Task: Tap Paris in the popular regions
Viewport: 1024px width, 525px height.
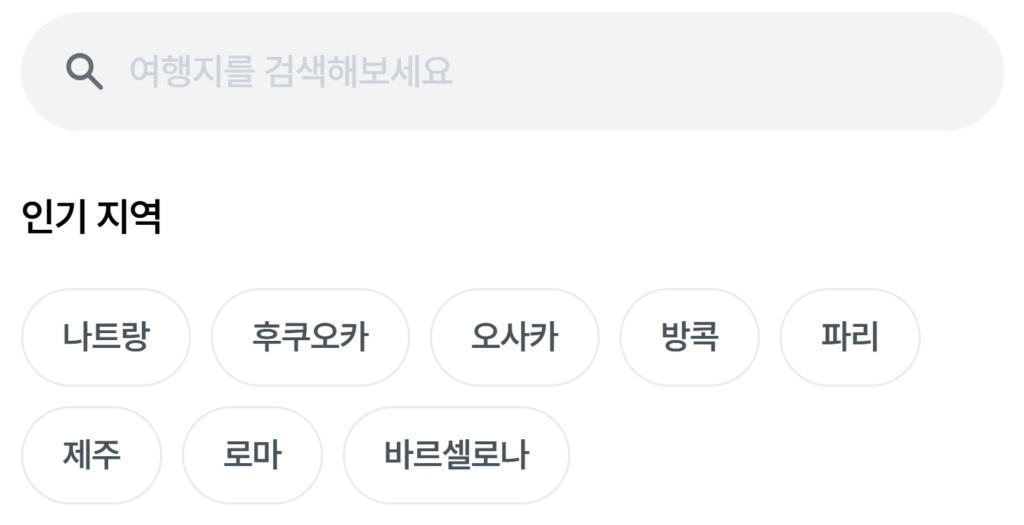Action: pyautogui.click(x=850, y=337)
